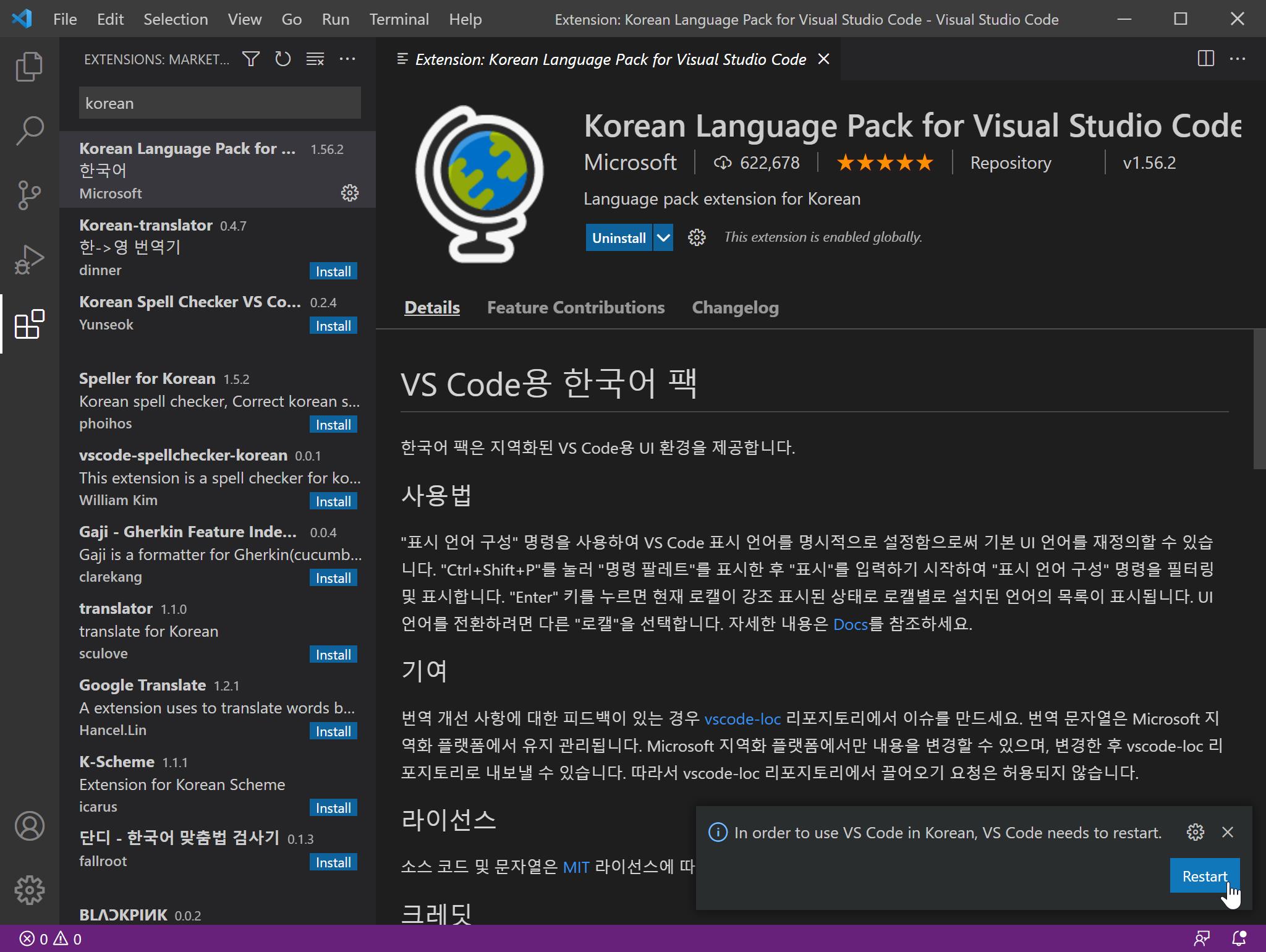Open Views and More Actions ellipsis in extensions sidebar
This screenshot has width=1266, height=952.
tap(347, 59)
